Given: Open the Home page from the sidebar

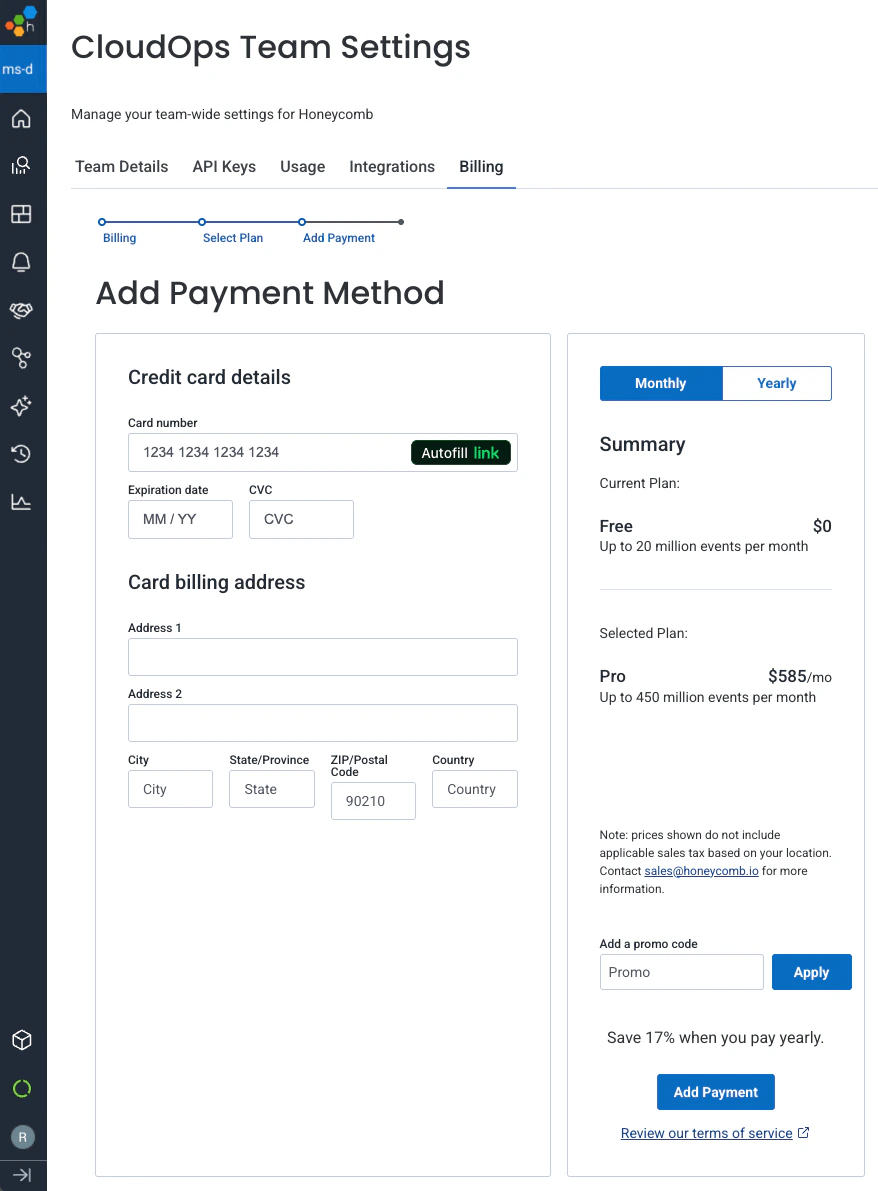Looking at the screenshot, I should click(22, 118).
